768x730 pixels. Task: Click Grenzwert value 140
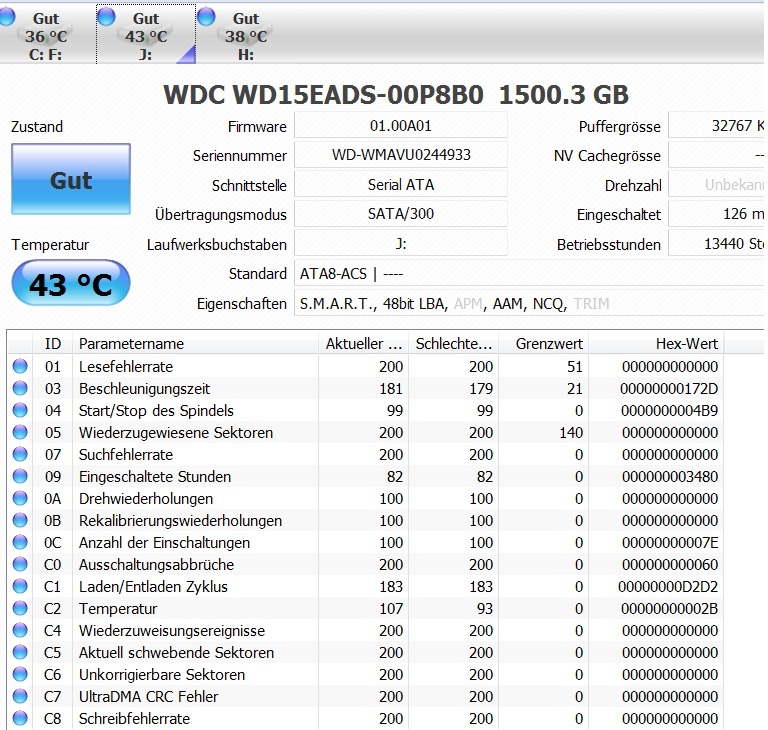click(x=571, y=433)
